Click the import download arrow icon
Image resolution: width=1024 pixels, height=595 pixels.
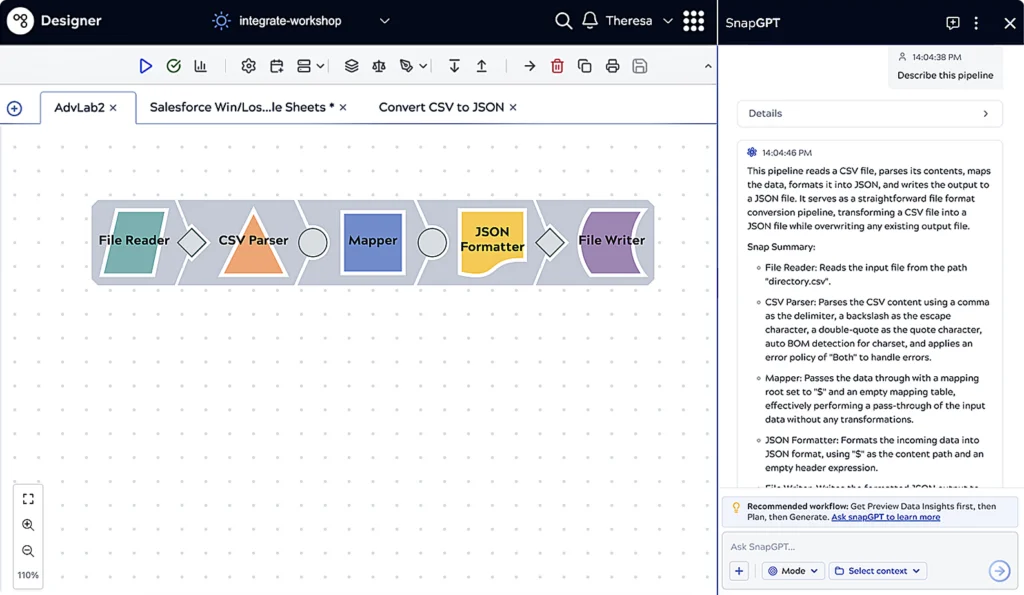pos(454,66)
